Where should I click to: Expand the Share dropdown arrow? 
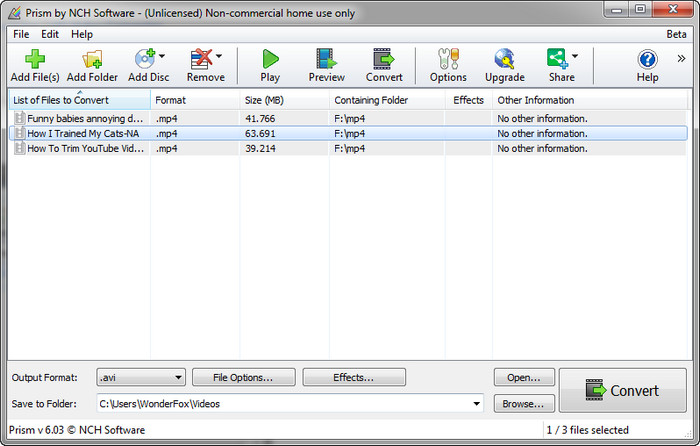(575, 56)
